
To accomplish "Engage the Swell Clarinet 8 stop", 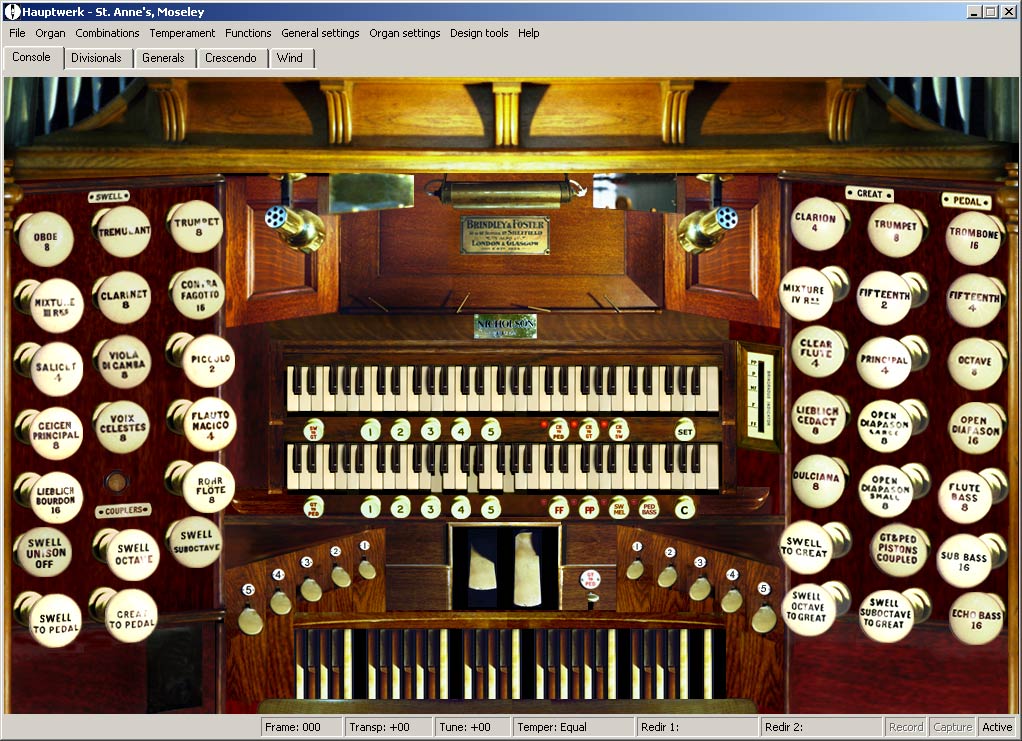I will coord(124,298).
